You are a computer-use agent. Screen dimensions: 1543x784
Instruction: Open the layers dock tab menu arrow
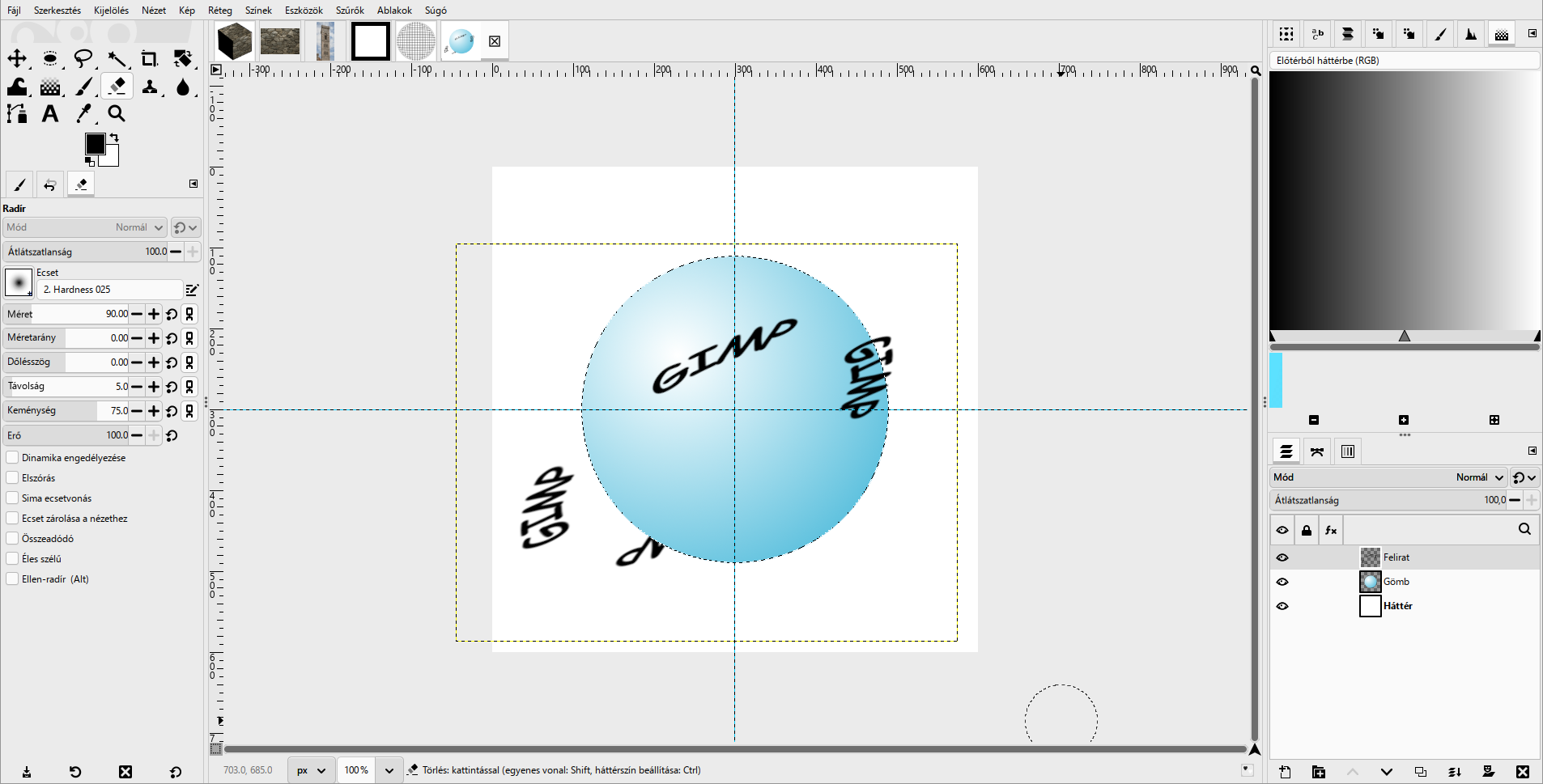coord(1532,451)
